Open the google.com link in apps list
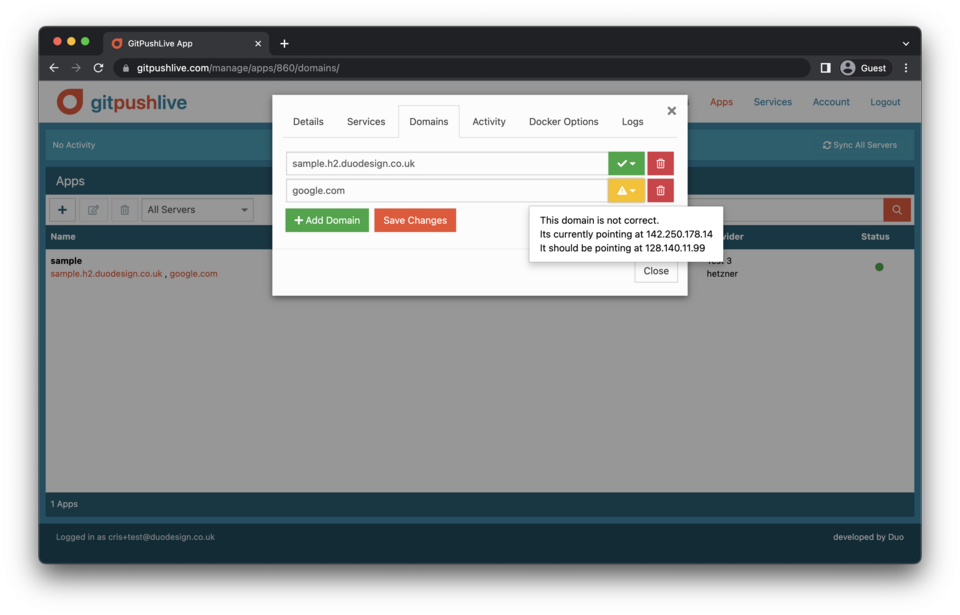The width and height of the screenshot is (960, 615). 193,274
